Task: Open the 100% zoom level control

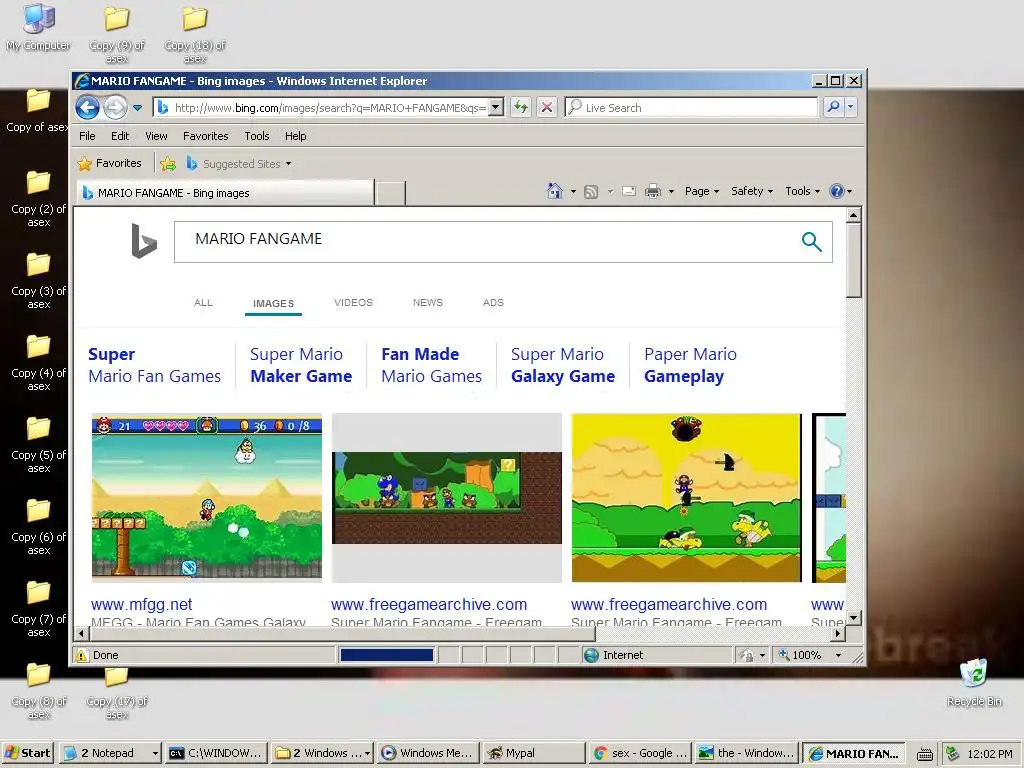Action: click(x=810, y=655)
